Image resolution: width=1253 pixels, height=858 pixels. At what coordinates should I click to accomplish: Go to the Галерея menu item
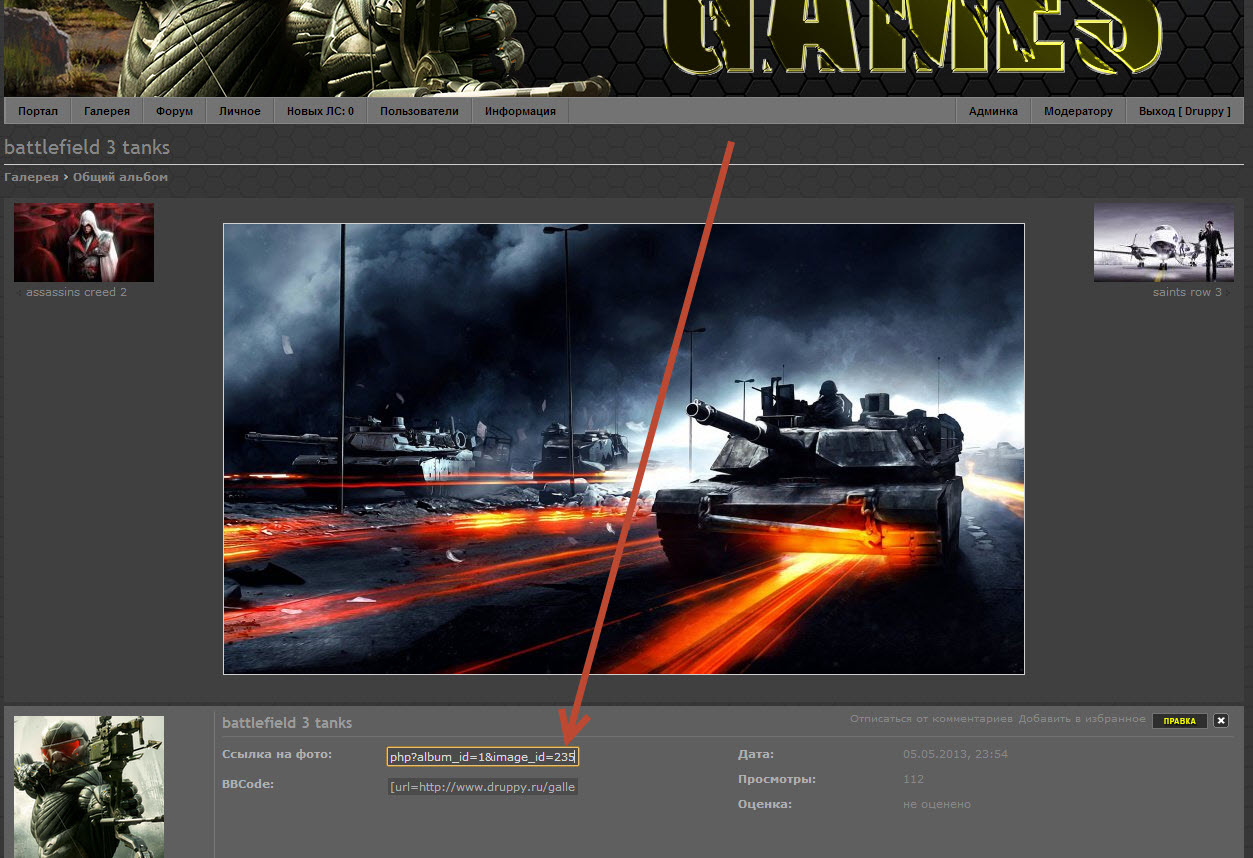[107, 111]
